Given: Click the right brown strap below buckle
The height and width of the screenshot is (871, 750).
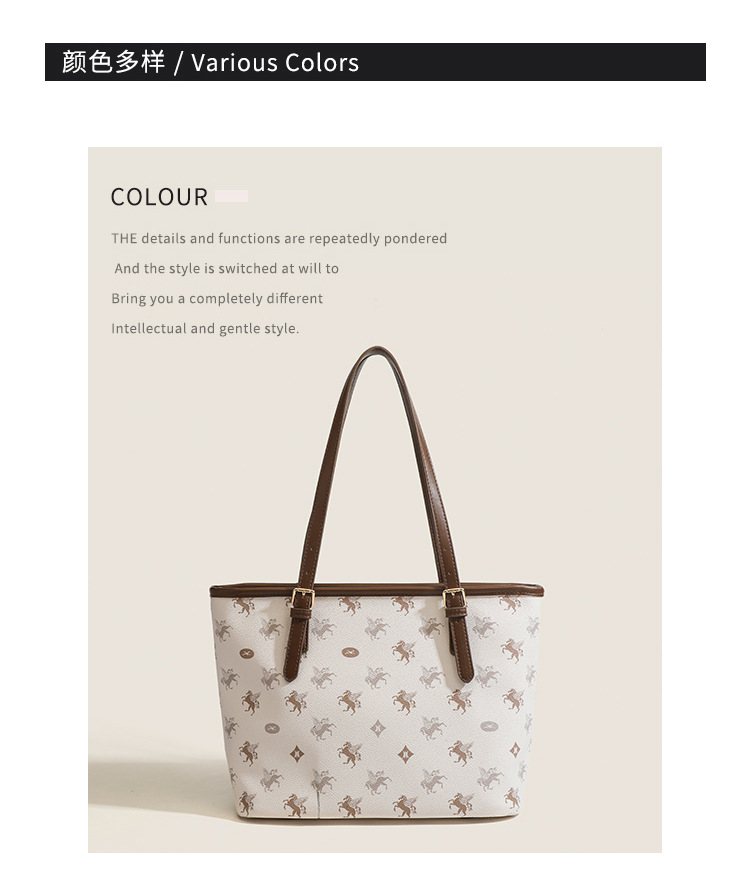Looking at the screenshot, I should 462,644.
